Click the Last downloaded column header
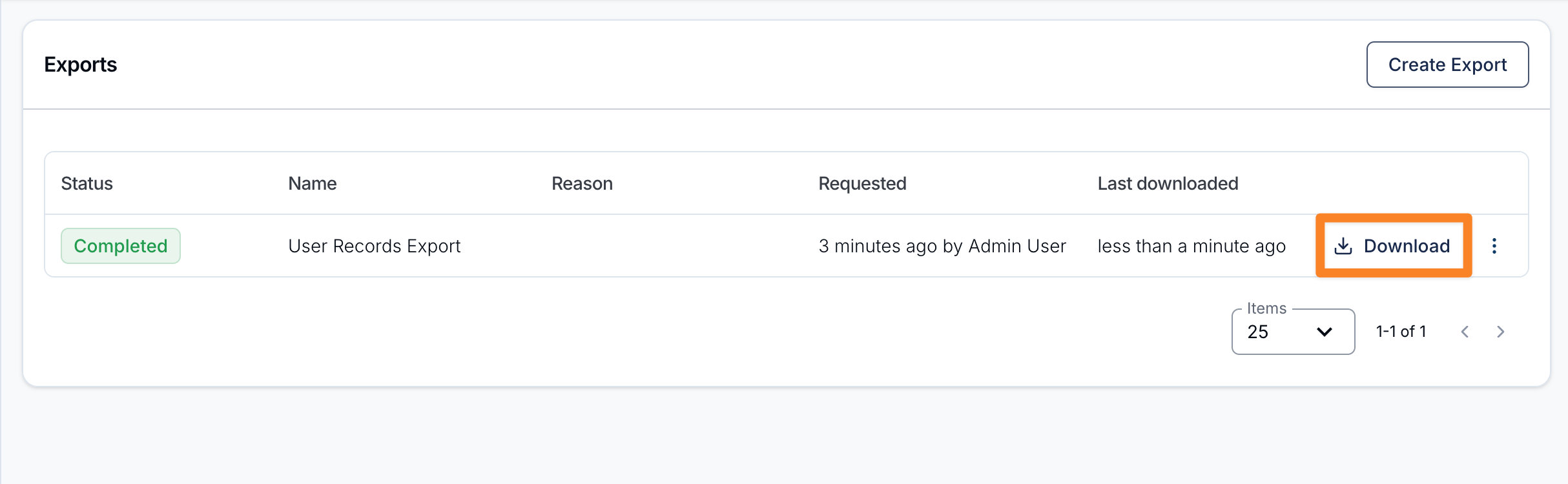The height and width of the screenshot is (484, 1568). (1168, 184)
